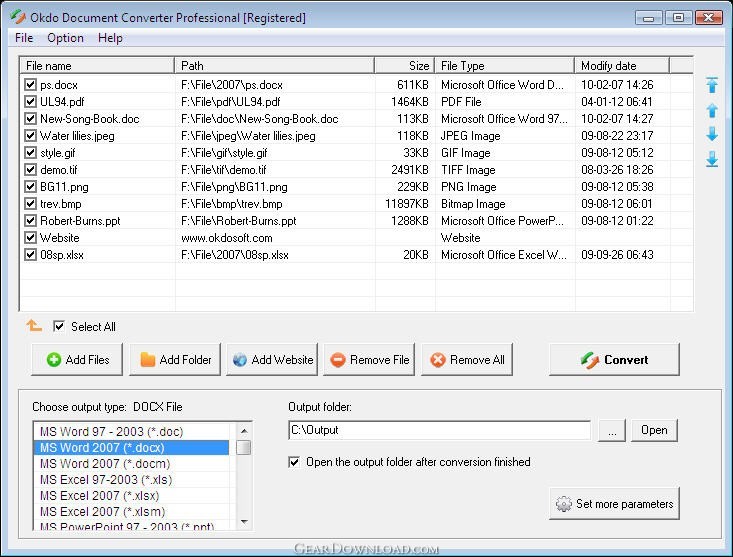Remove all files from the list
Image resolution: width=733 pixels, height=557 pixels.
pos(467,360)
